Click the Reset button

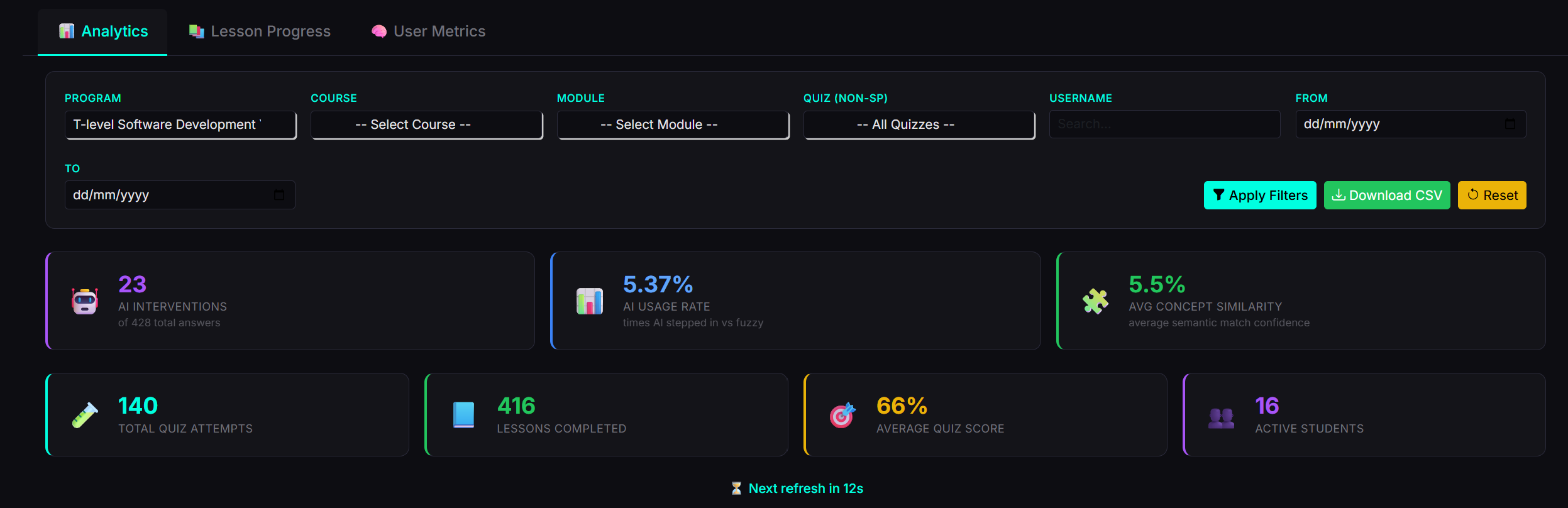(x=1492, y=196)
